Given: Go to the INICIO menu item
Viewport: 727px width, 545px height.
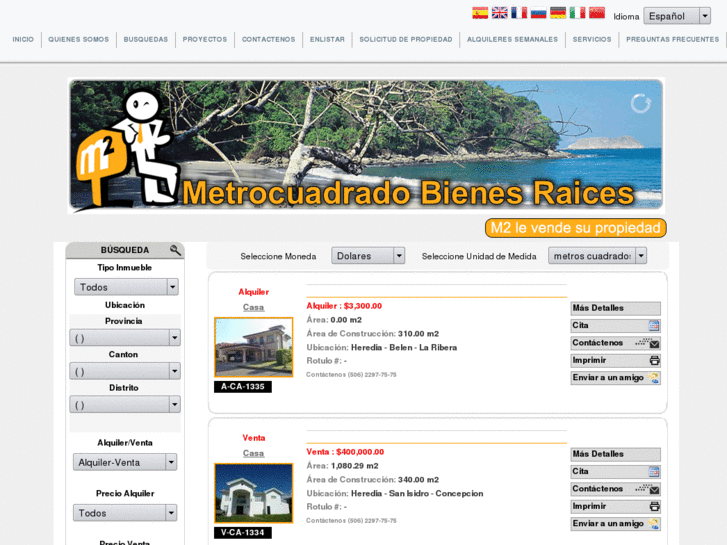Looking at the screenshot, I should 23,39.
